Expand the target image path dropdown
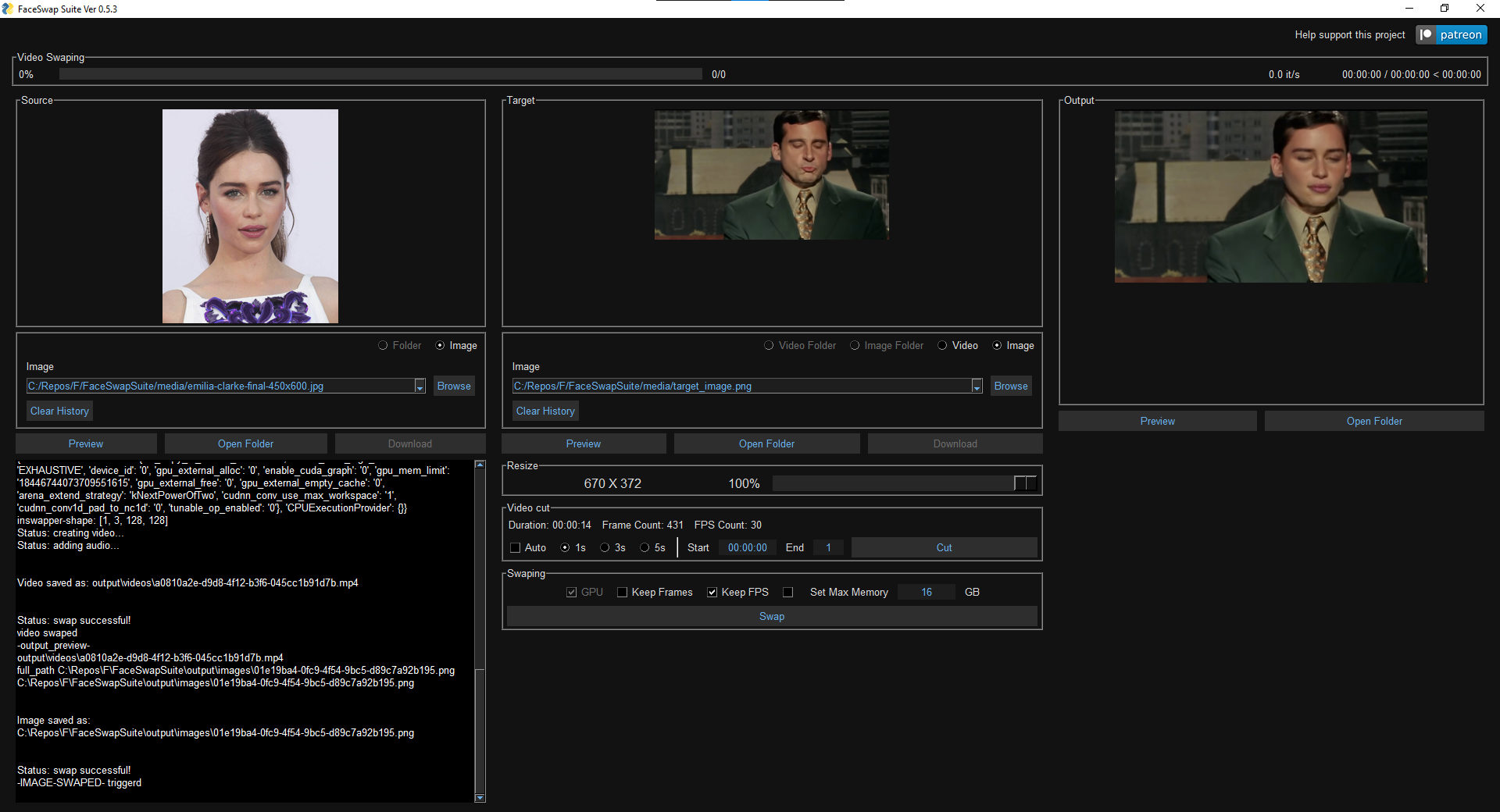1500x812 pixels. coord(977,386)
